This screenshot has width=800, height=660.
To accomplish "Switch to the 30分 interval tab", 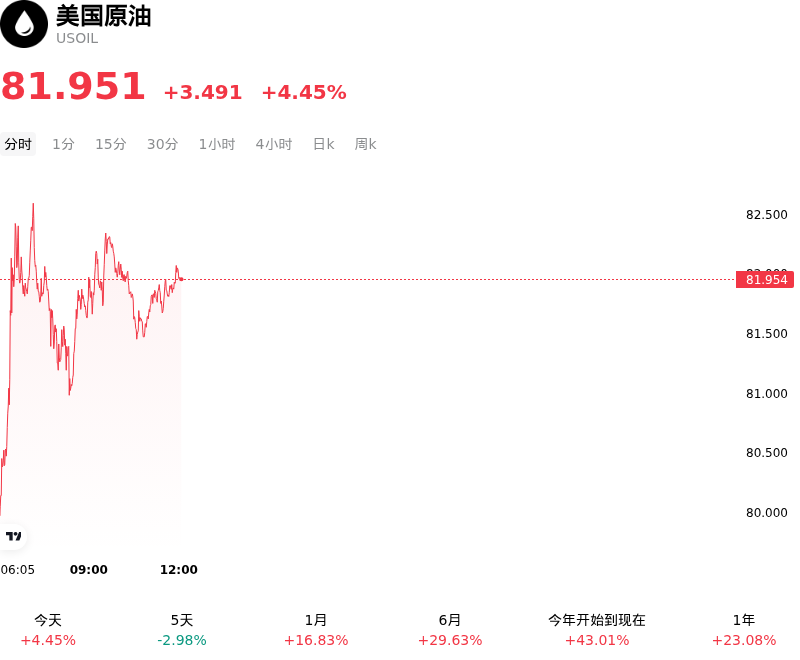I will click(x=162, y=144).
